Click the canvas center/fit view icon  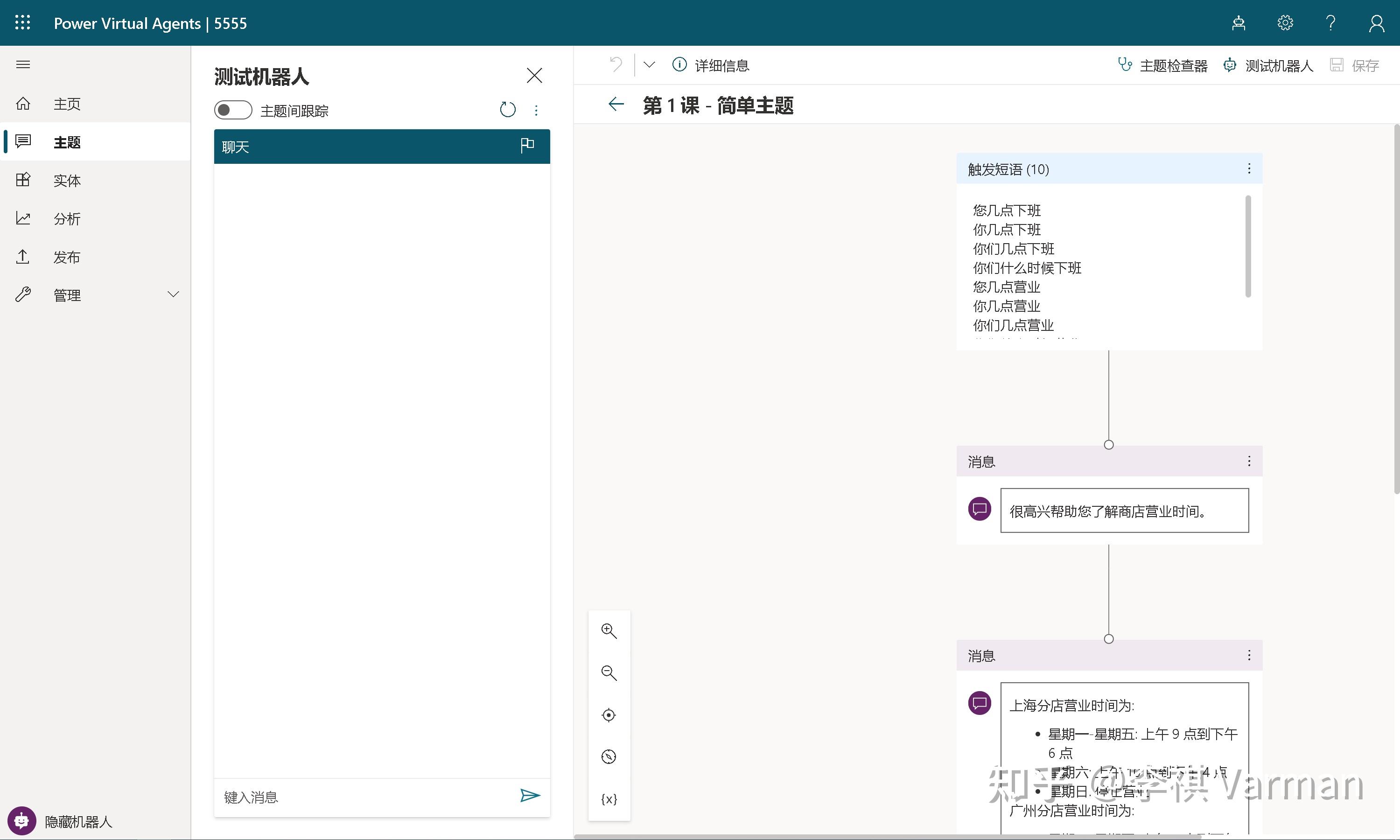point(609,715)
